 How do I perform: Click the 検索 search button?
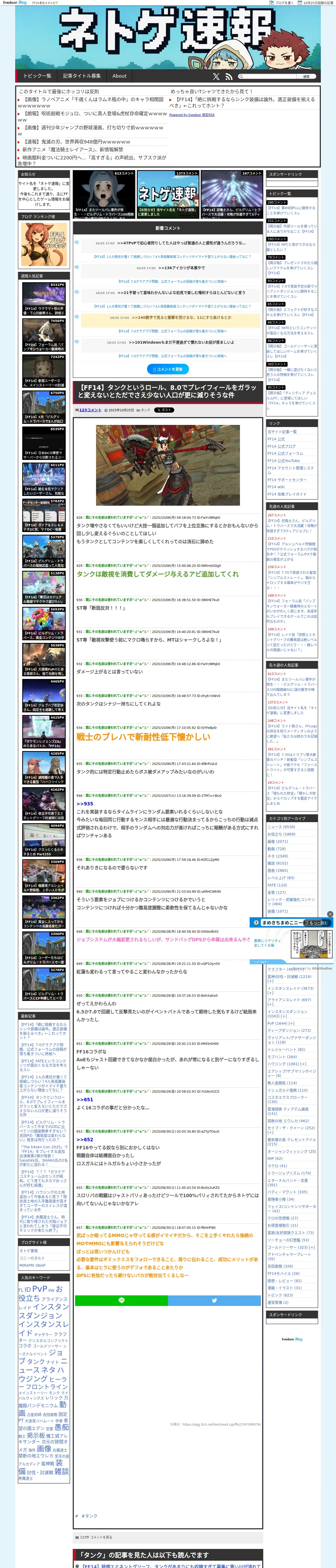pyautogui.click(x=306, y=77)
